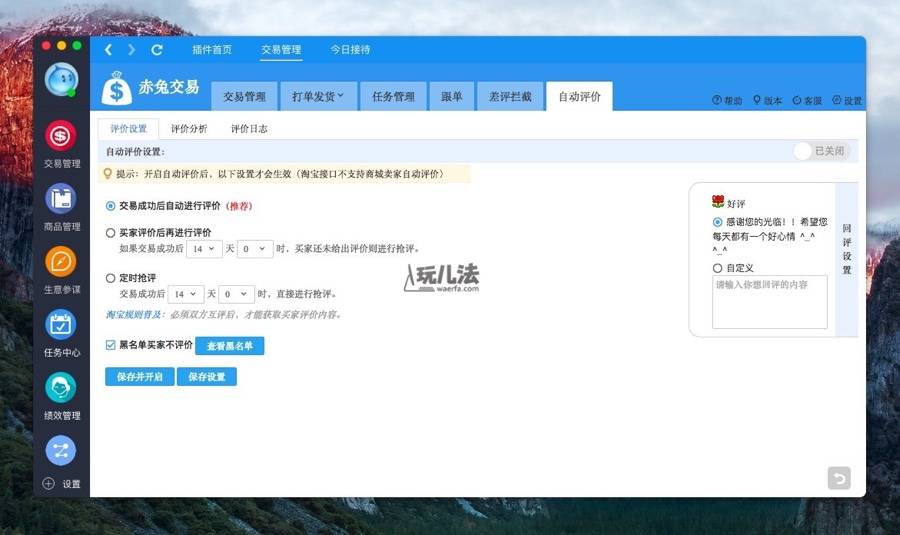Expand the 打单发货 dropdown tab
Screen dimensions: 900x535
[x=318, y=96]
